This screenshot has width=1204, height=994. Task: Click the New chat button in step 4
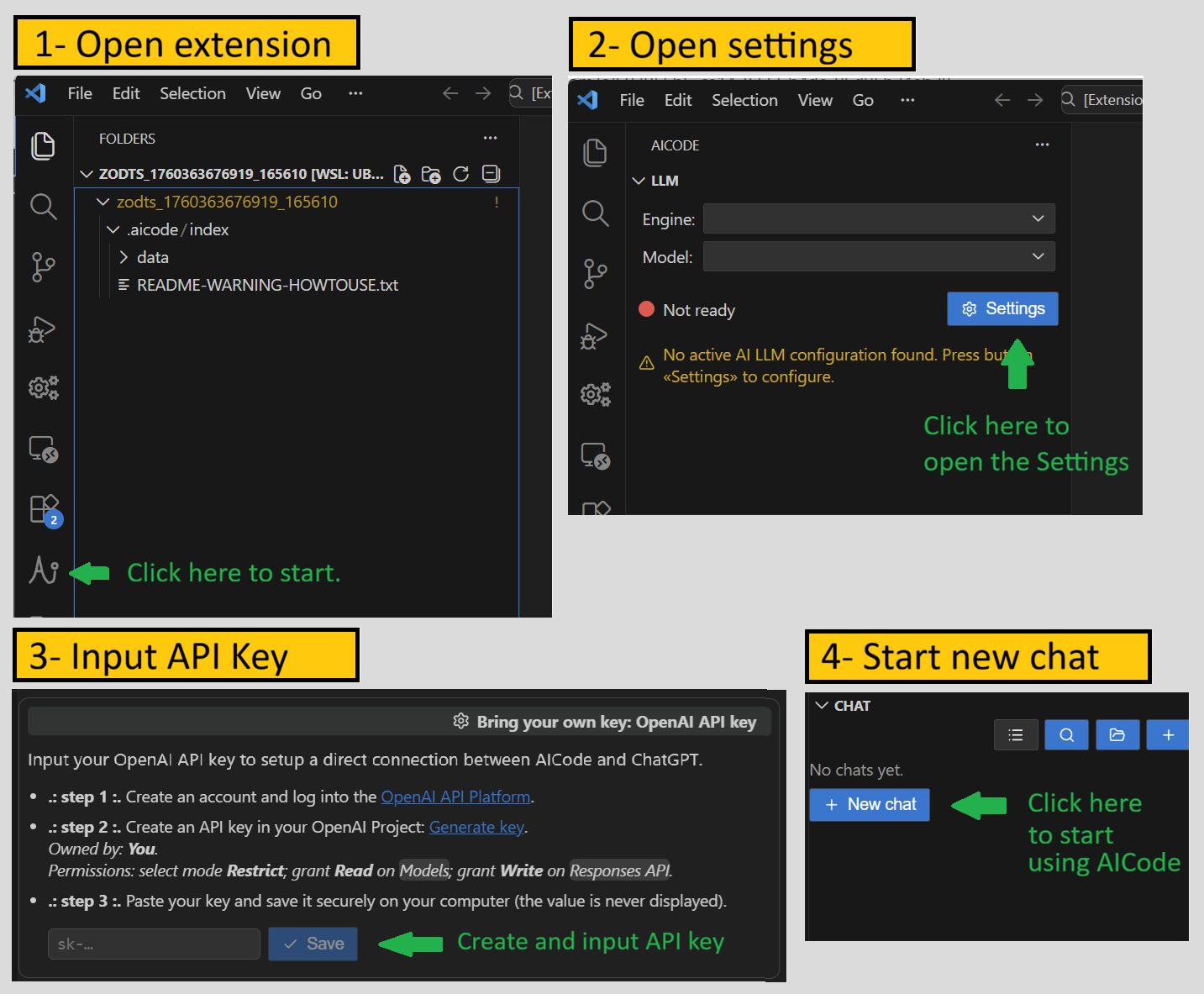click(870, 804)
